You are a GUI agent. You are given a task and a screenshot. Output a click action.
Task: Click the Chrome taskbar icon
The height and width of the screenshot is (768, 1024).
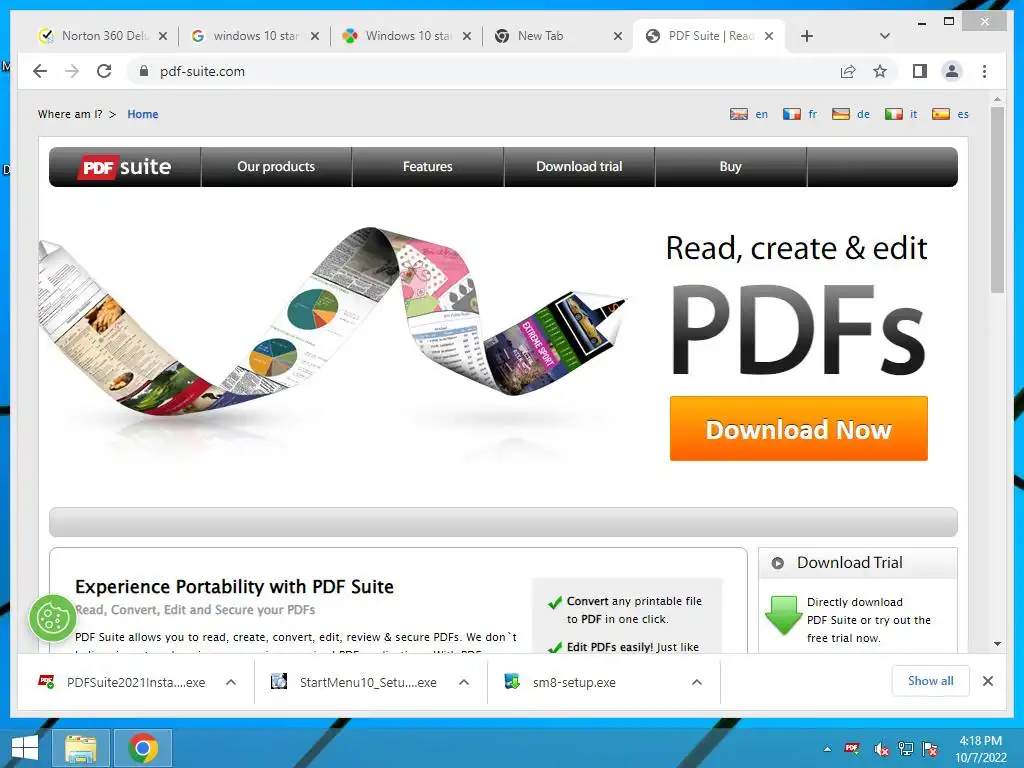(143, 748)
